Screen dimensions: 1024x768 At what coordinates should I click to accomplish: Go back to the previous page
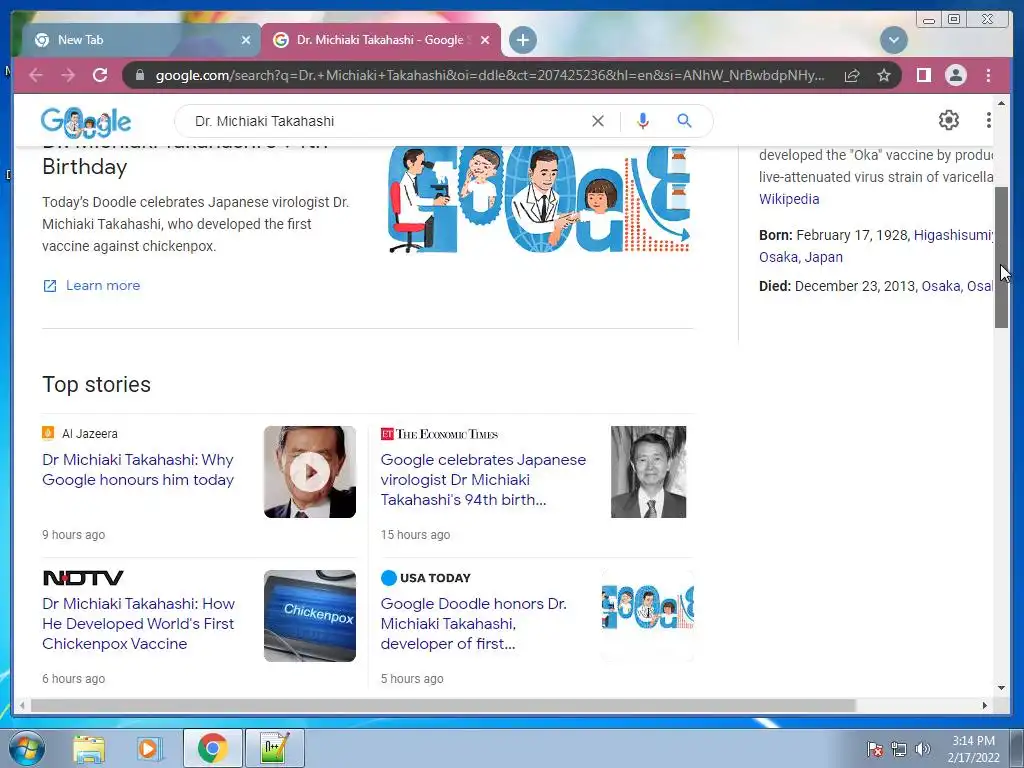pyautogui.click(x=36, y=75)
